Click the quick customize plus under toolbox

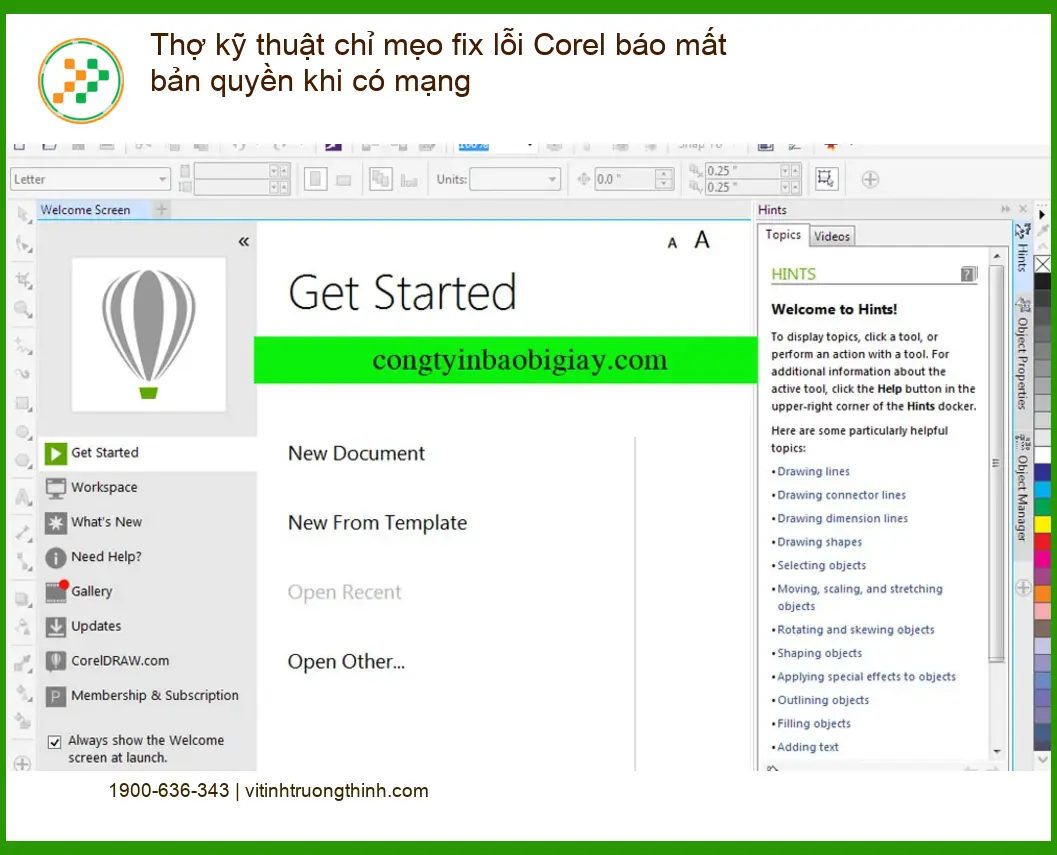pyautogui.click(x=22, y=764)
